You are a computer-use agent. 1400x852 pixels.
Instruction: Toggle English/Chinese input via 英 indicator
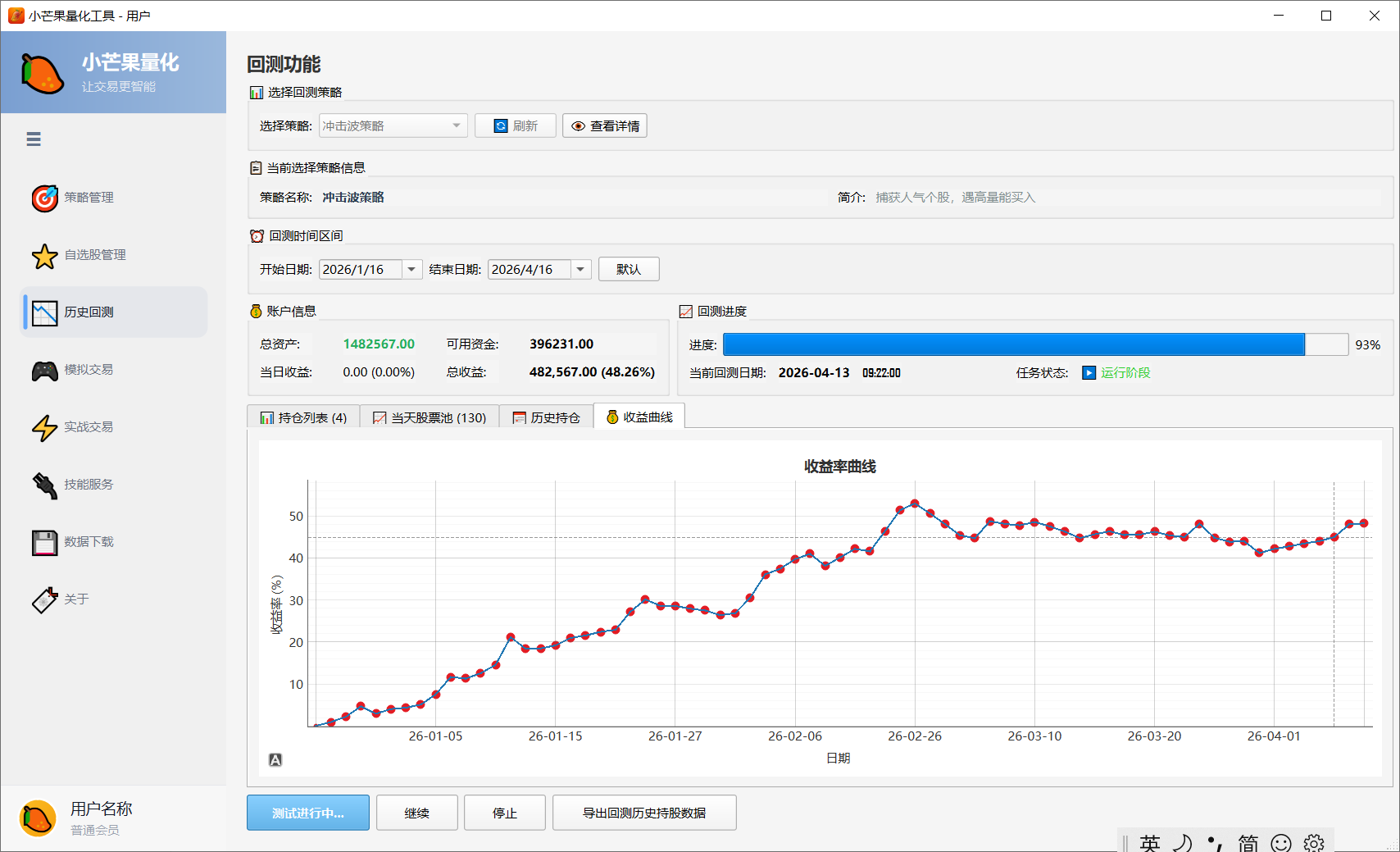click(1149, 842)
